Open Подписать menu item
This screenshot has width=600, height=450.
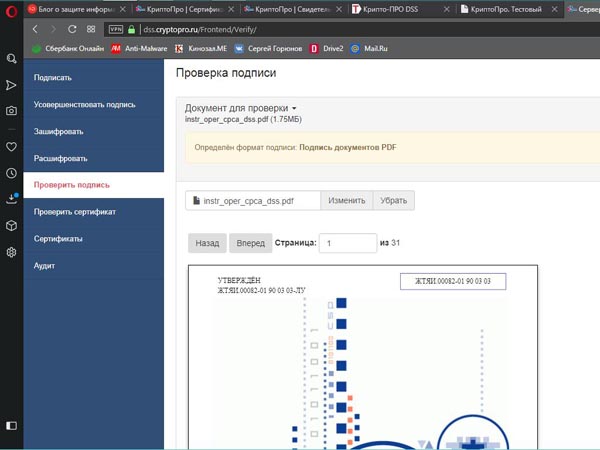pyautogui.click(x=94, y=78)
